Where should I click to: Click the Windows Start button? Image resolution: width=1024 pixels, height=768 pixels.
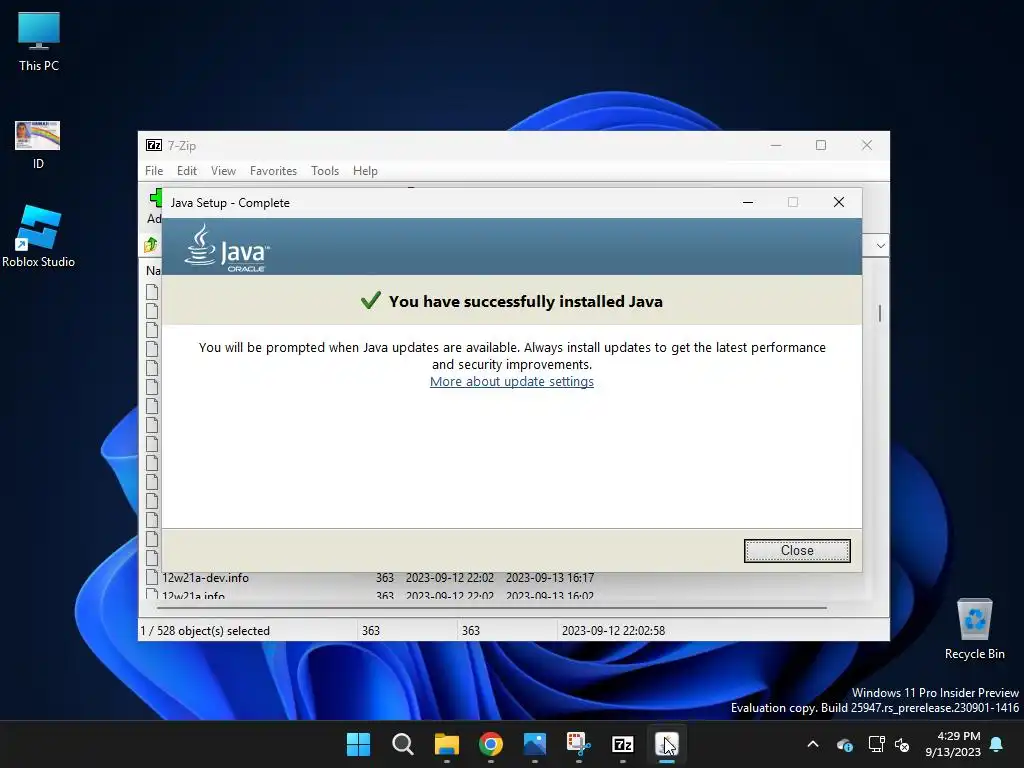358,744
